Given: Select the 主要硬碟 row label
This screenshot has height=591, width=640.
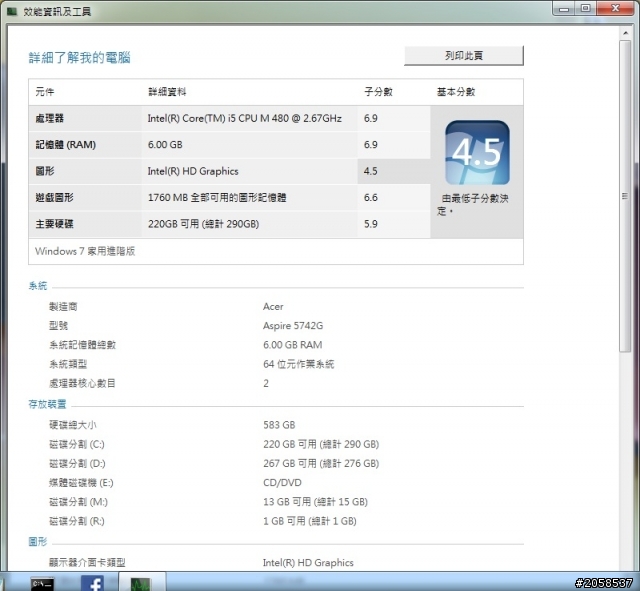Looking at the screenshot, I should click(x=54, y=224).
